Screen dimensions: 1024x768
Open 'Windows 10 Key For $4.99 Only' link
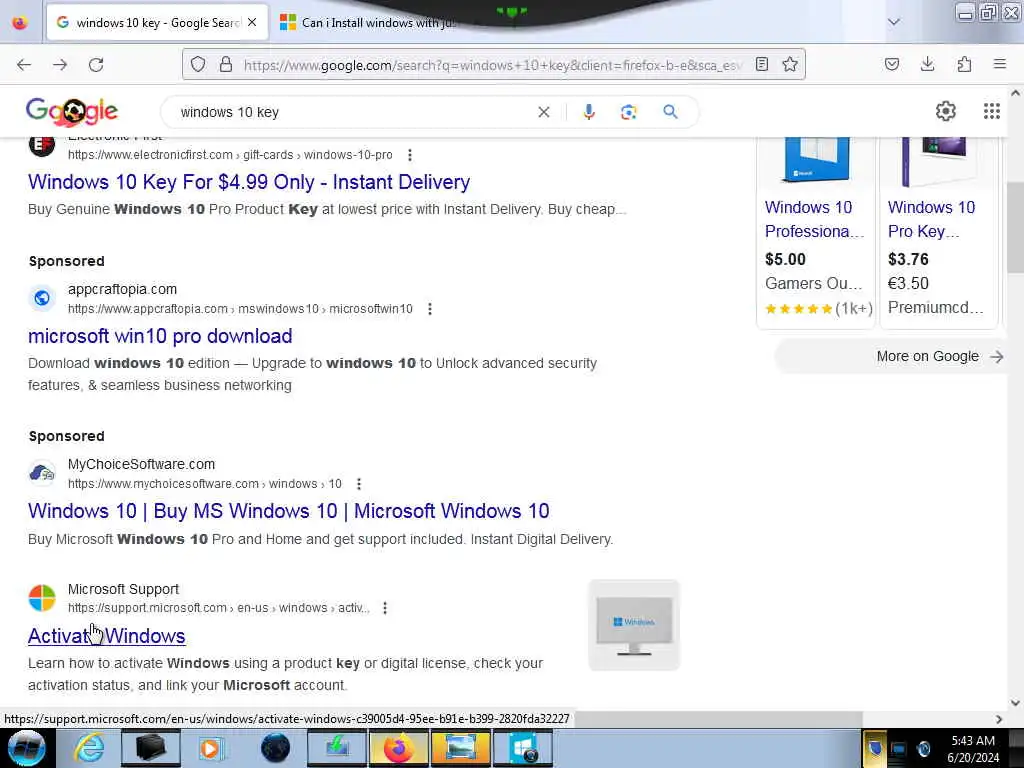coord(249,182)
